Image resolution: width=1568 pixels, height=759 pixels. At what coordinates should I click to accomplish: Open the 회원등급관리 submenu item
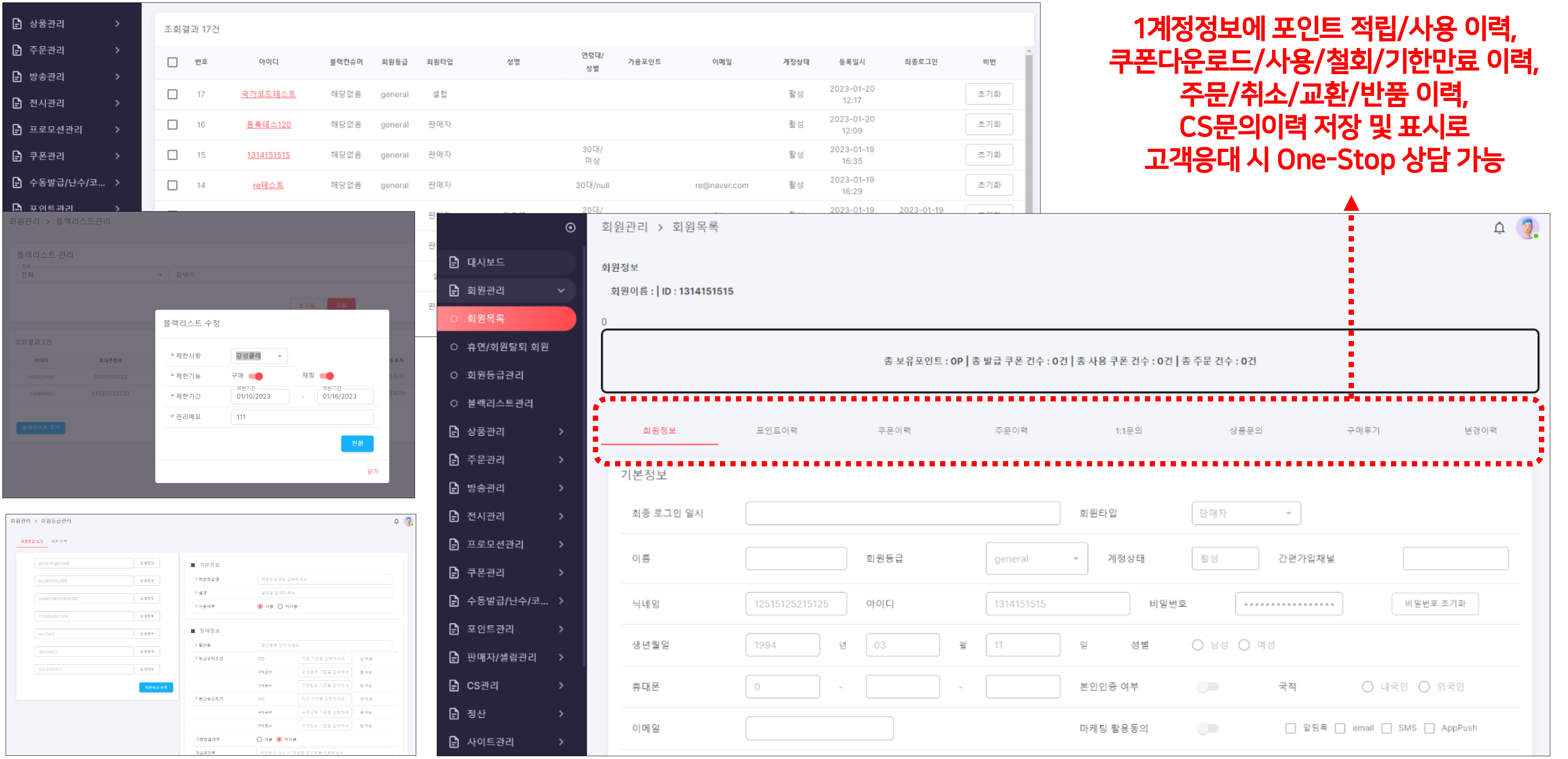tap(495, 374)
